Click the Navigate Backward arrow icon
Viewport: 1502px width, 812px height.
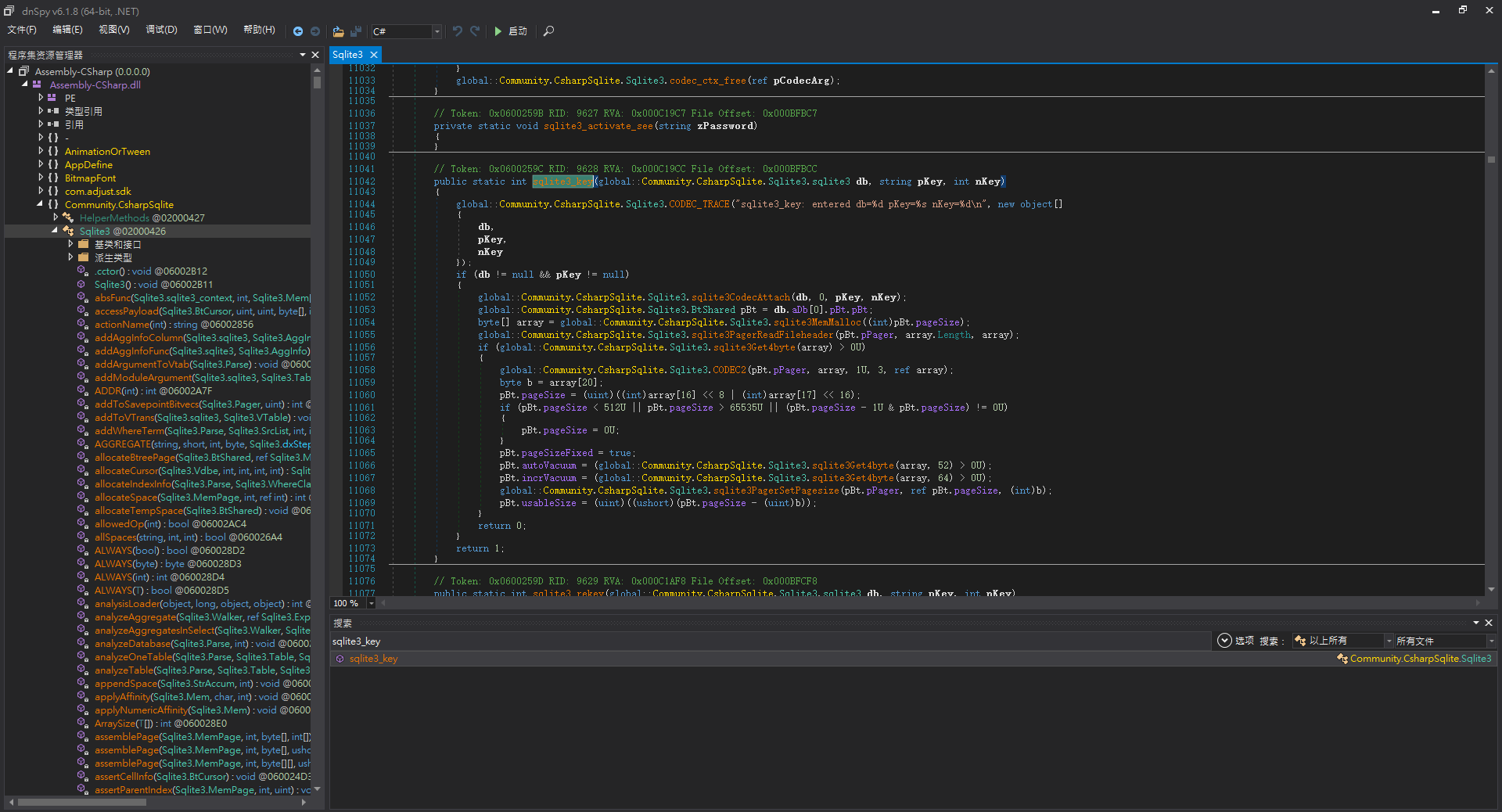click(298, 31)
